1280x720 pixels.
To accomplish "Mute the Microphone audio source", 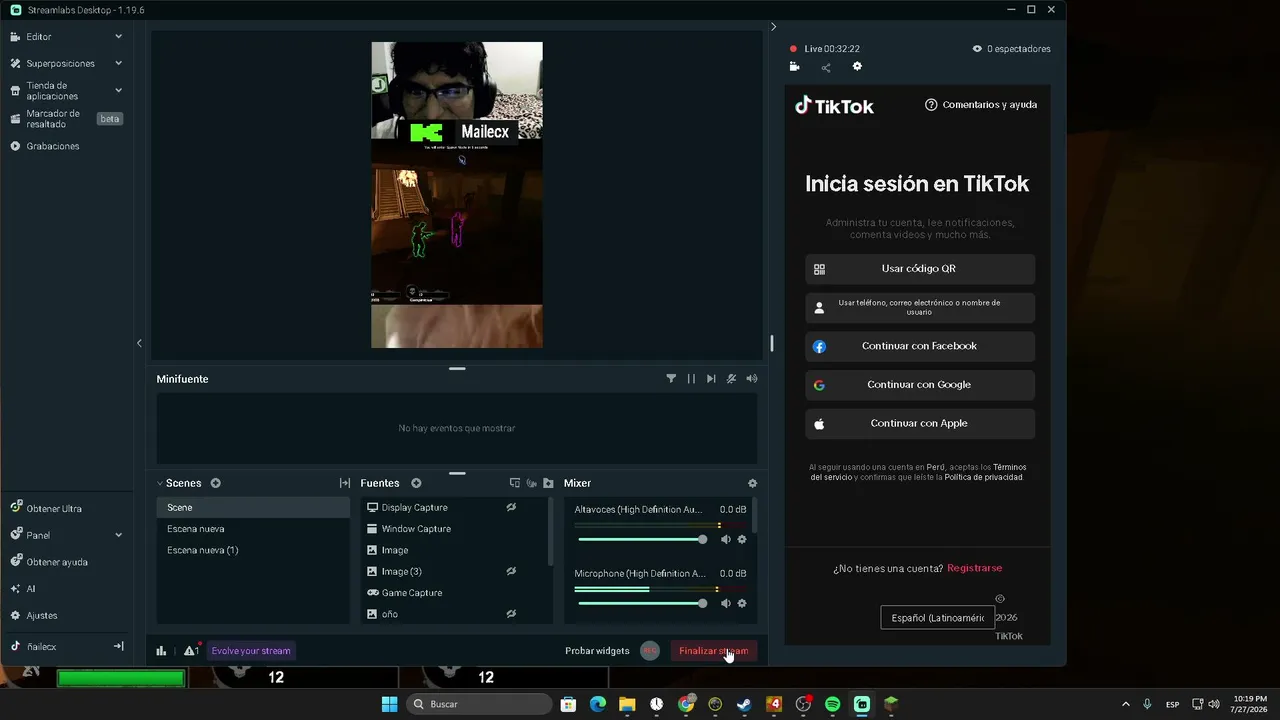I will [726, 603].
